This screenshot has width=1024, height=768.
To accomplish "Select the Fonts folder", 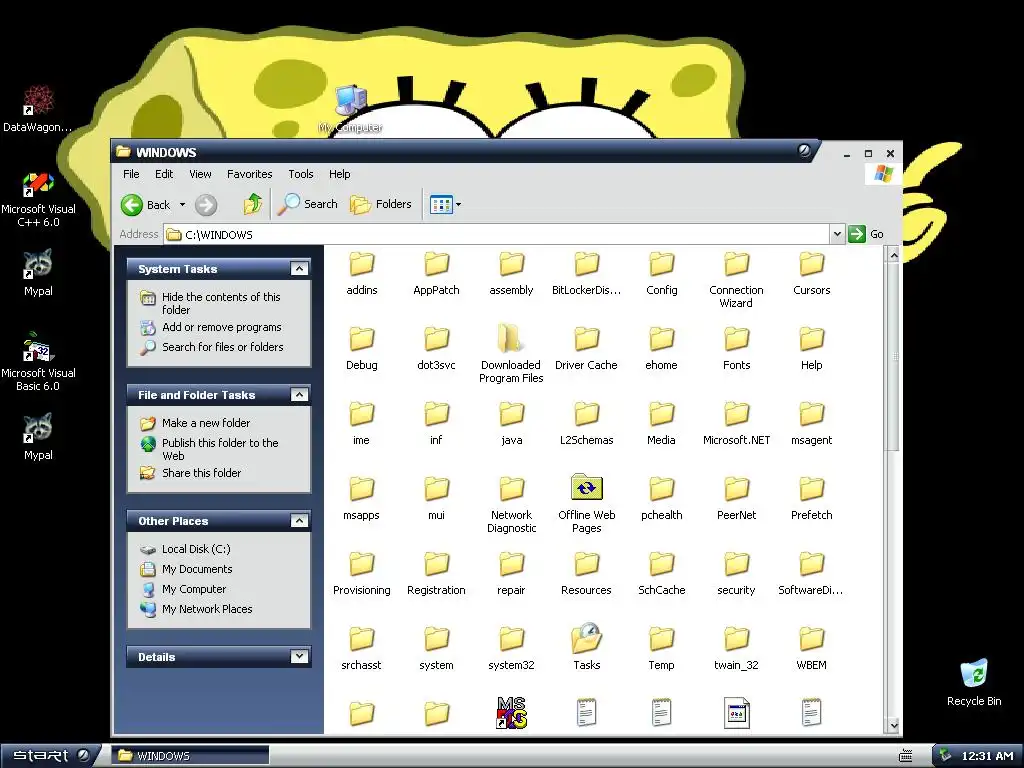I will pyautogui.click(x=737, y=349).
